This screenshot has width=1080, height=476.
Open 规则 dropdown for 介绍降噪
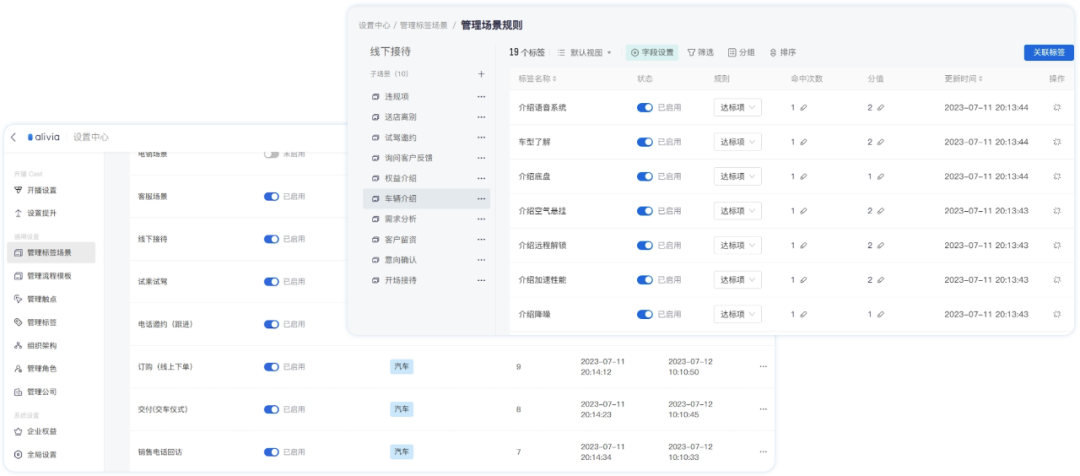point(738,314)
